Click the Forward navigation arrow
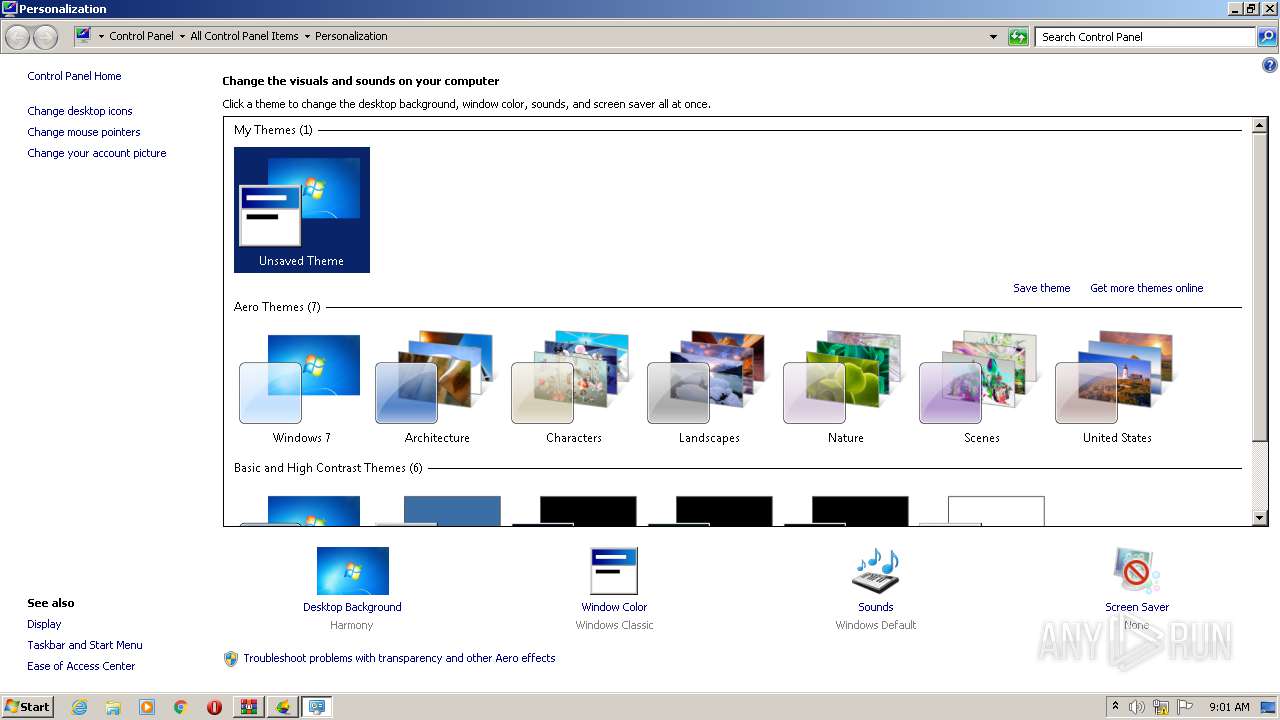This screenshot has width=1280, height=720. [45, 37]
